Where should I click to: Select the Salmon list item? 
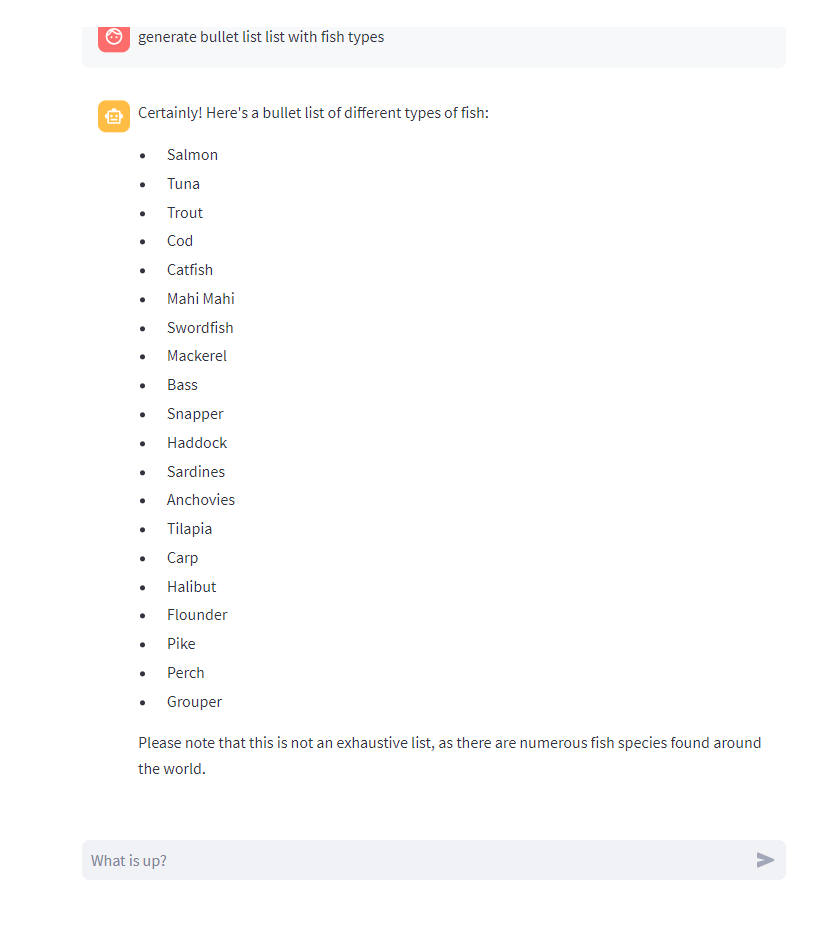pyautogui.click(x=192, y=155)
